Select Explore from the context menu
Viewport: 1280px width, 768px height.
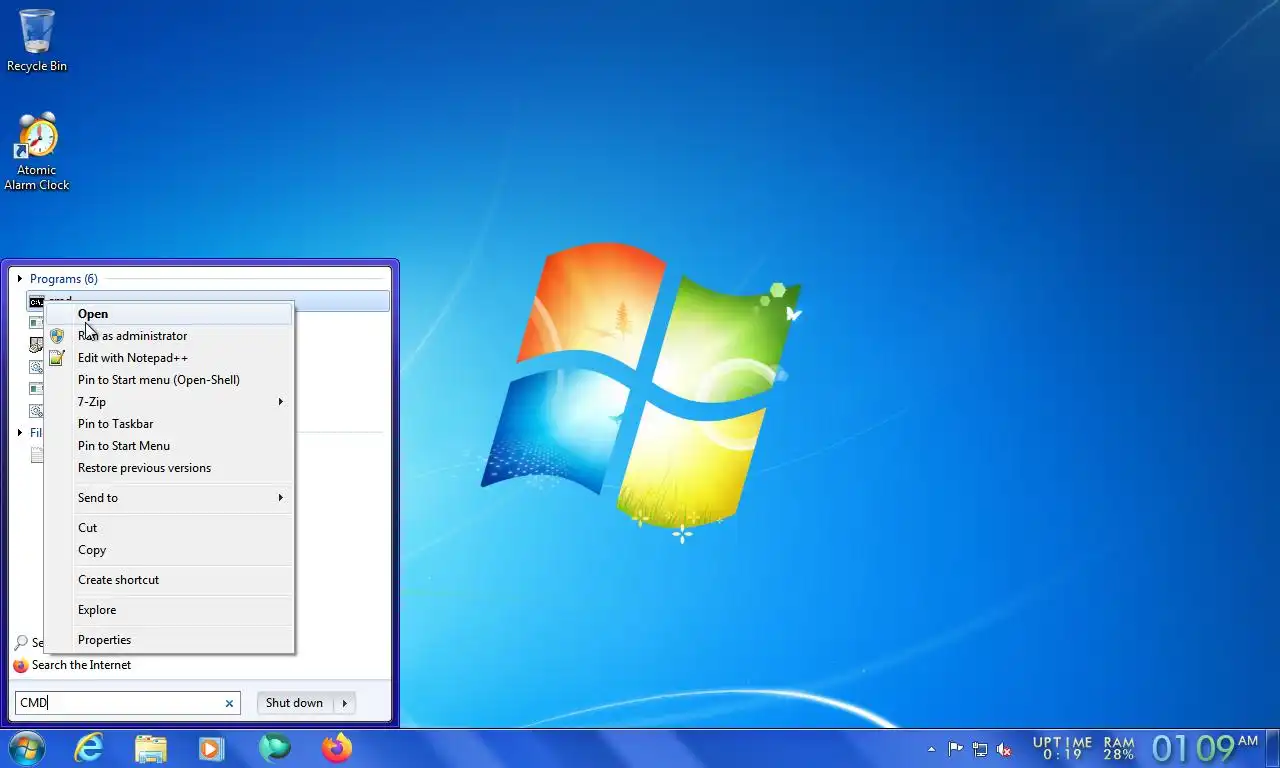pyautogui.click(x=170, y=610)
